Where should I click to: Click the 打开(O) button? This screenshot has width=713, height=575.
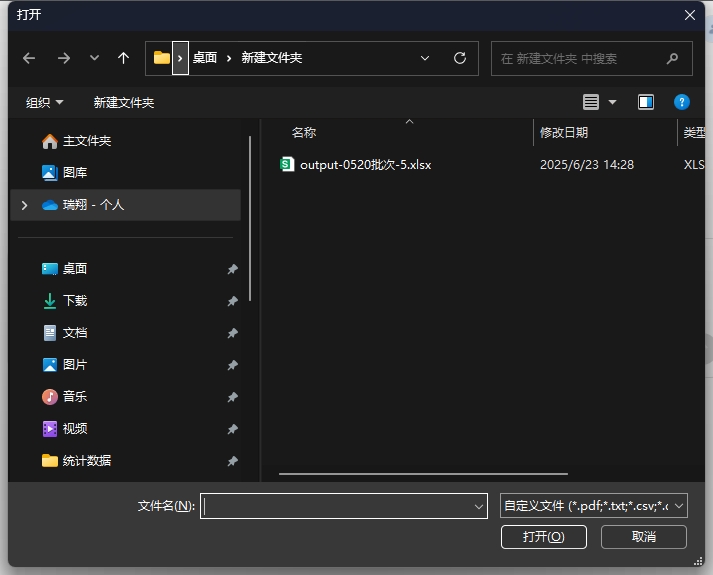point(543,537)
